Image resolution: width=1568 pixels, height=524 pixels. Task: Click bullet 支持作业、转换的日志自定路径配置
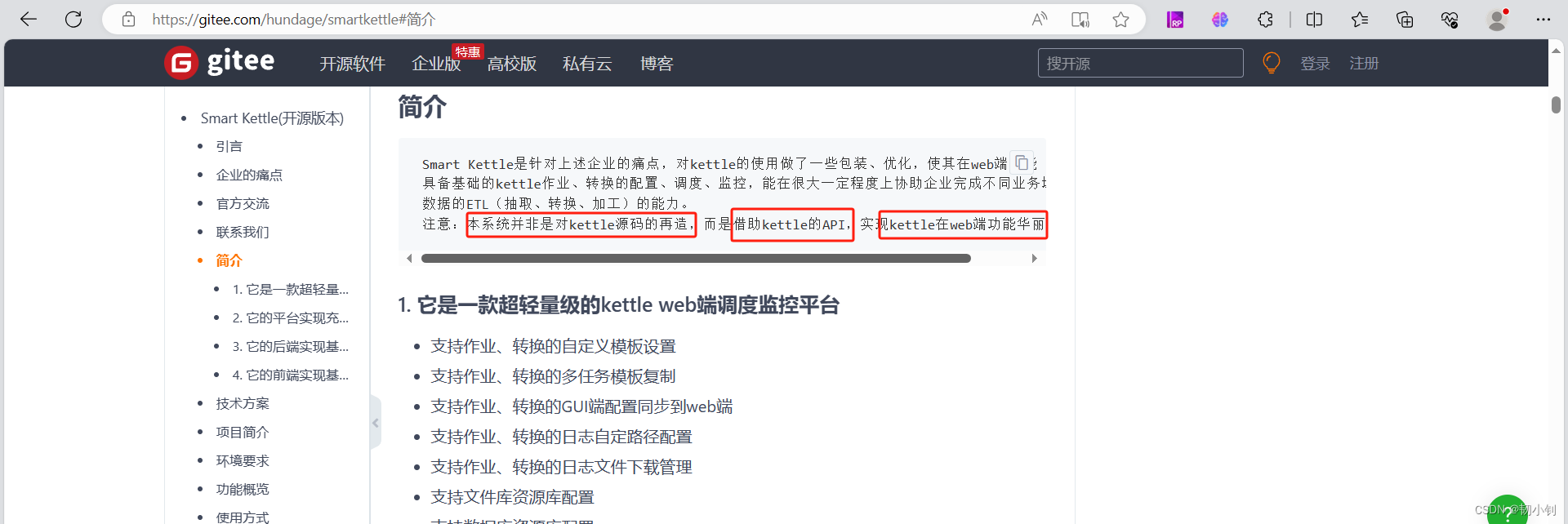pos(561,437)
